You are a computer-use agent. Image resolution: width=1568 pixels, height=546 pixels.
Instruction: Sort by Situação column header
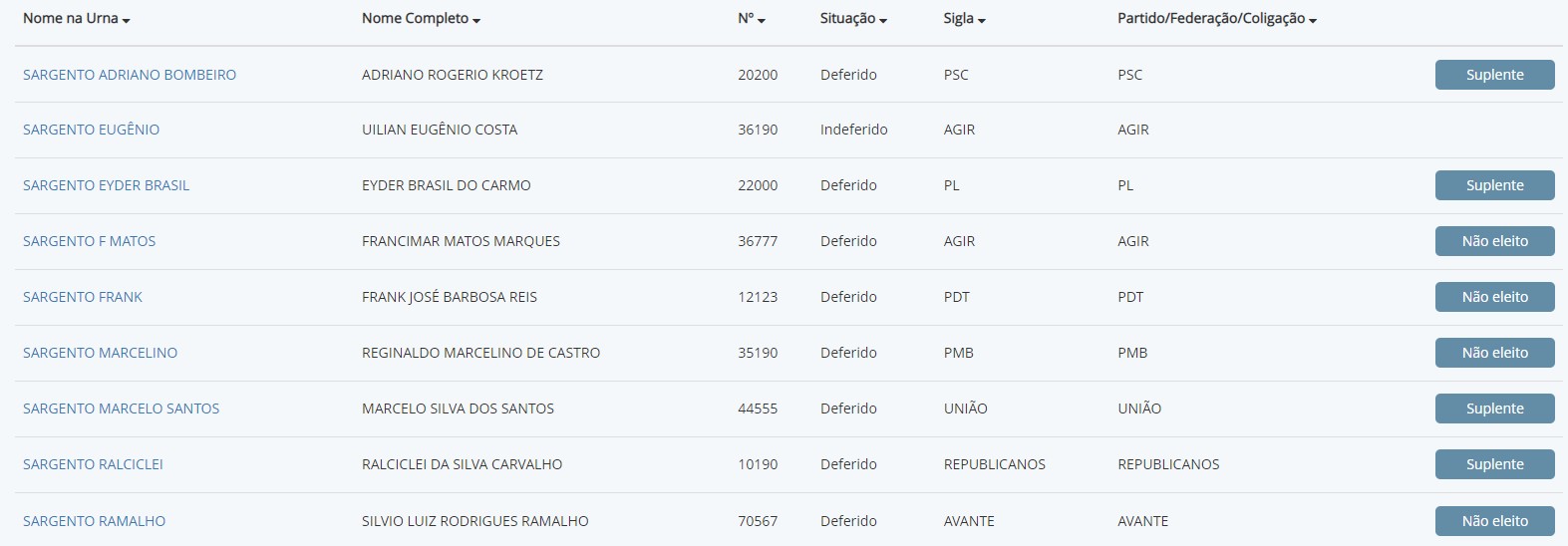[853, 19]
